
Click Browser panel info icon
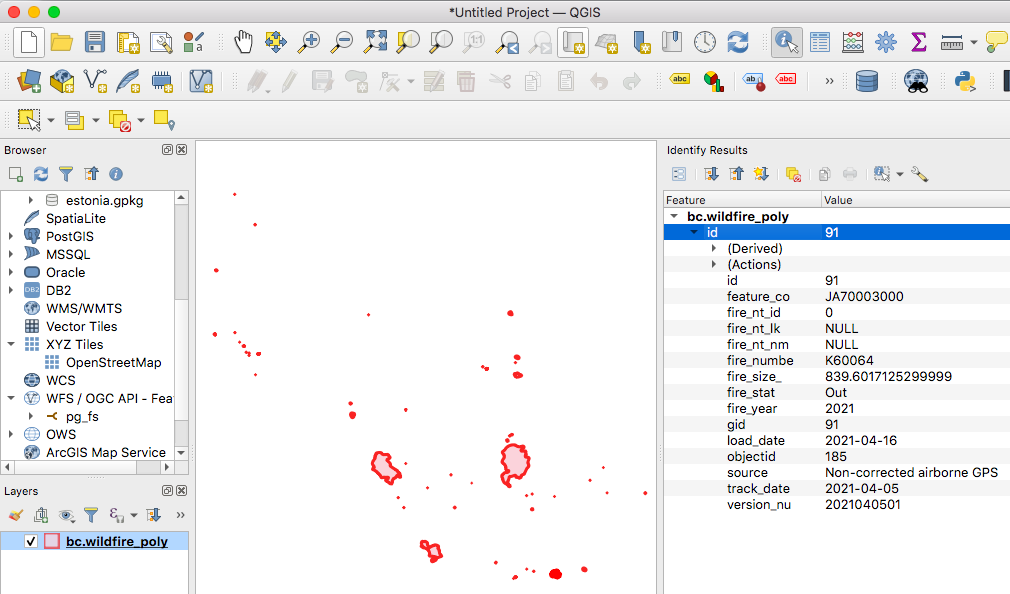(x=116, y=174)
